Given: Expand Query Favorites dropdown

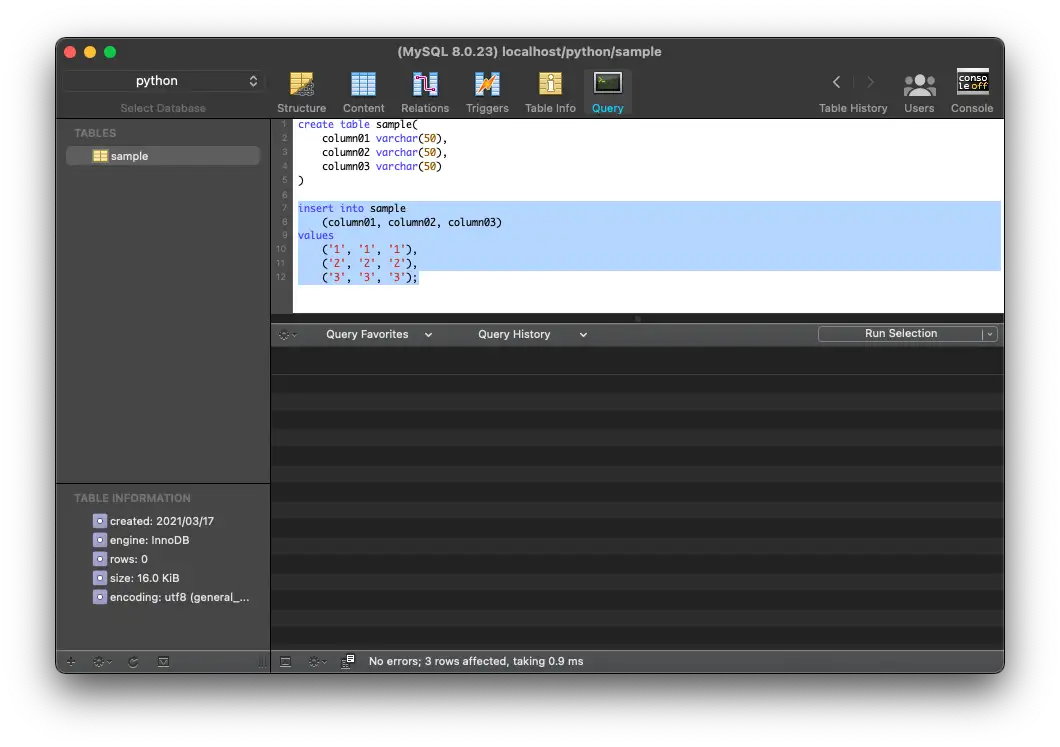Looking at the screenshot, I should tap(379, 335).
